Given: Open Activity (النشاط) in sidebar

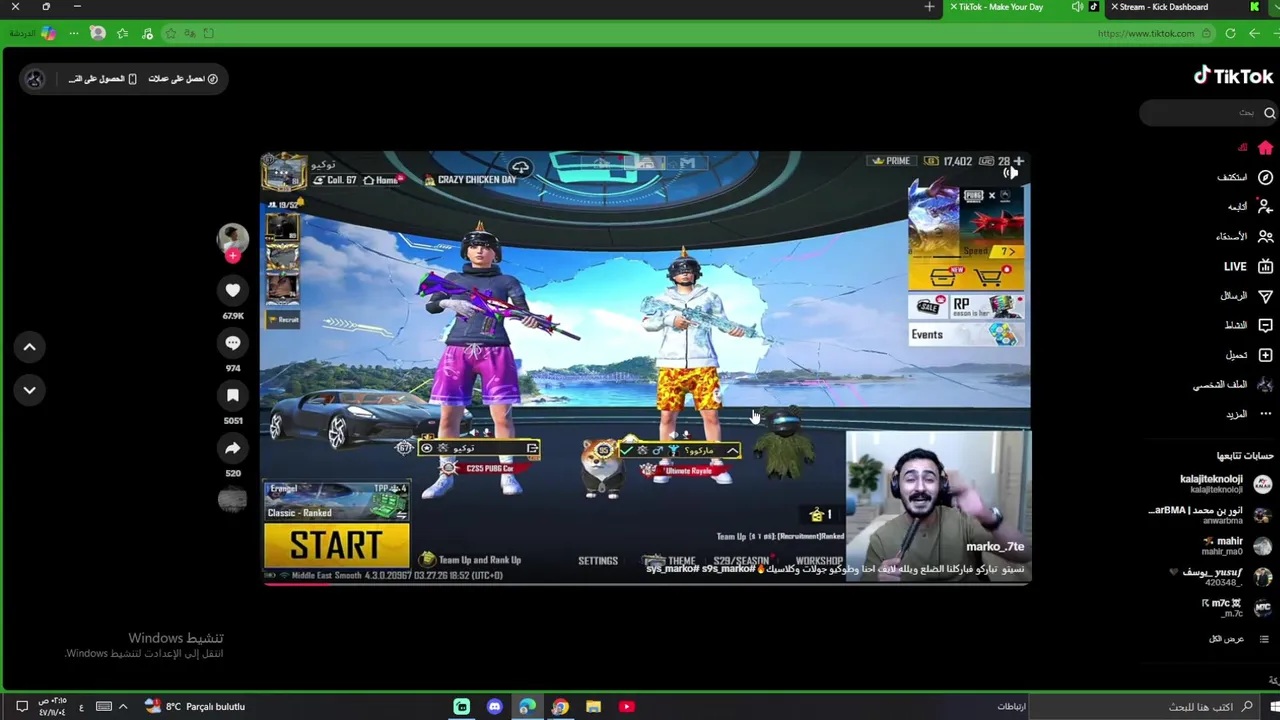Looking at the screenshot, I should coord(1248,325).
